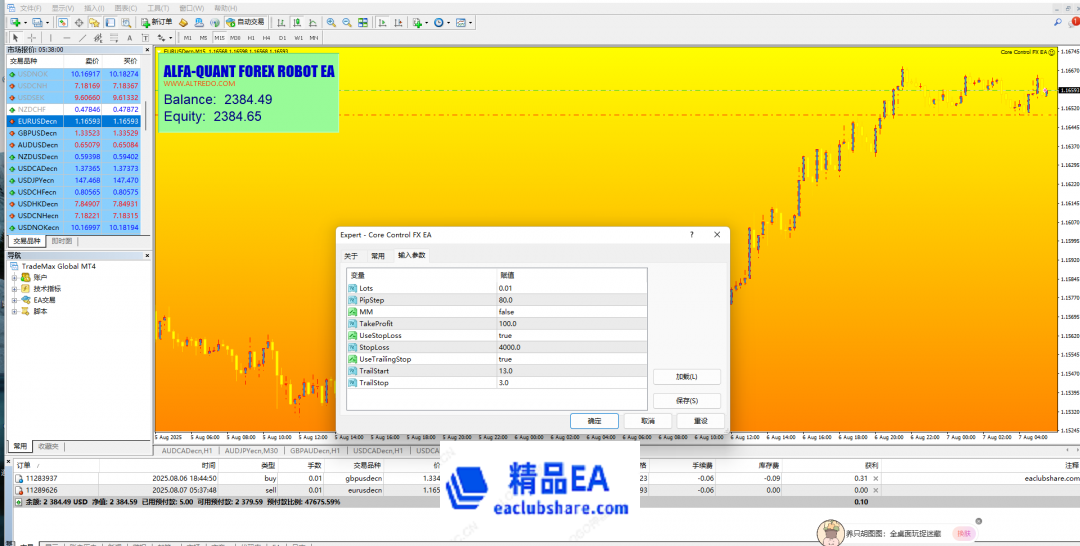Switch chart to candlestick icon
Screen dimensions: 1080x546
click(297, 22)
